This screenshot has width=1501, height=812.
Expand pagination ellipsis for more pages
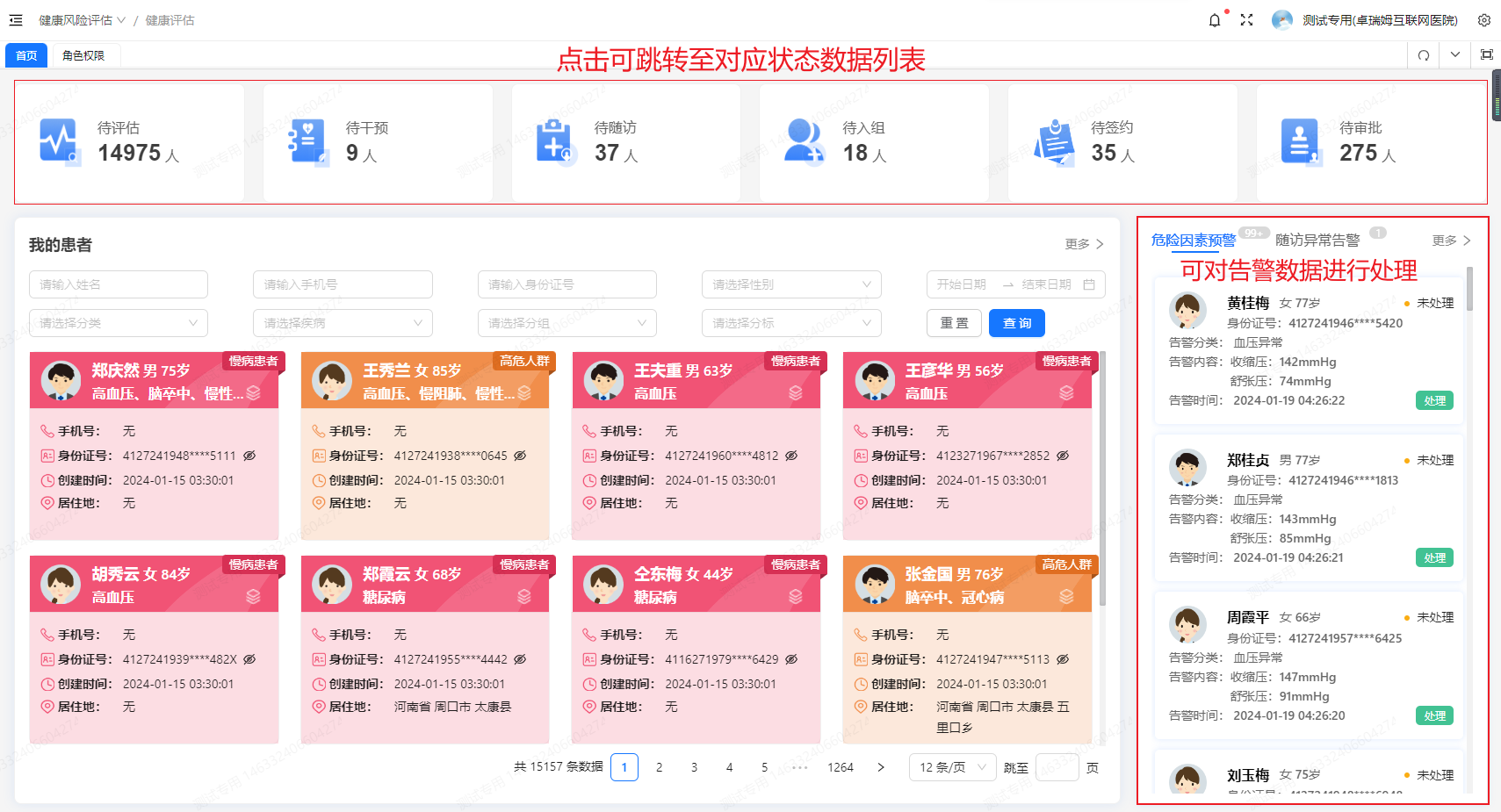point(799,767)
